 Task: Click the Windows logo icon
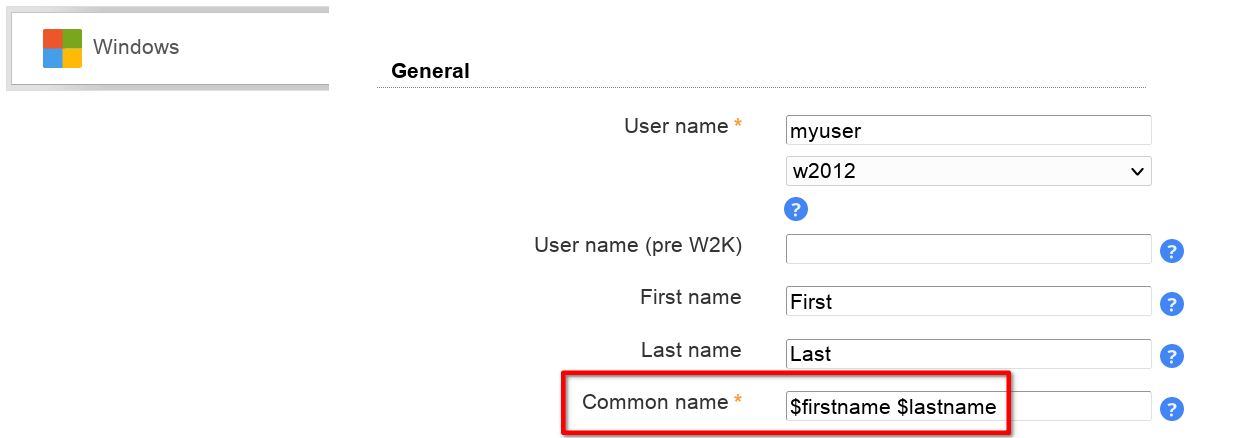pos(62,48)
